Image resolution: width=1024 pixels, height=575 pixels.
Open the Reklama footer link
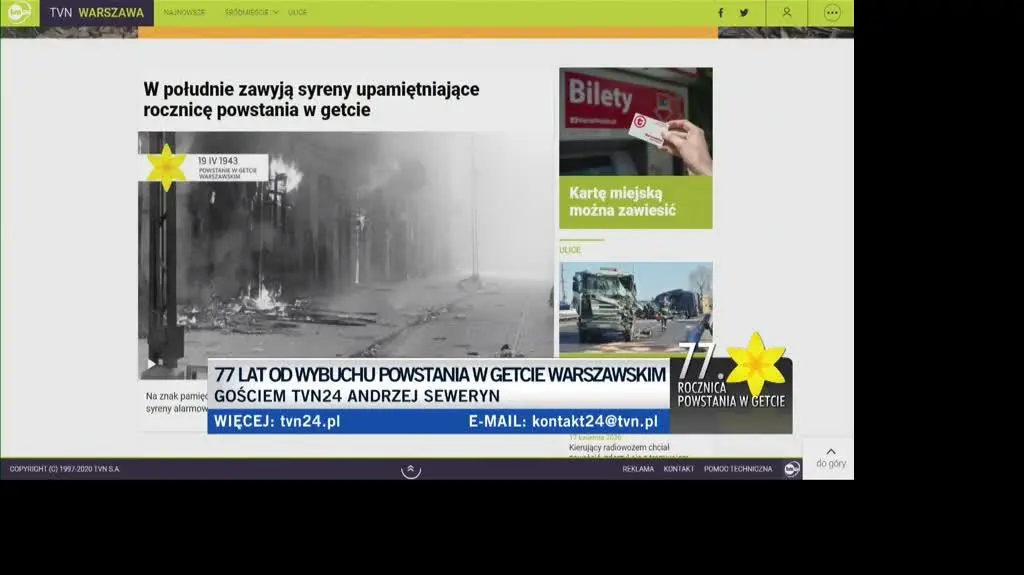click(638, 469)
